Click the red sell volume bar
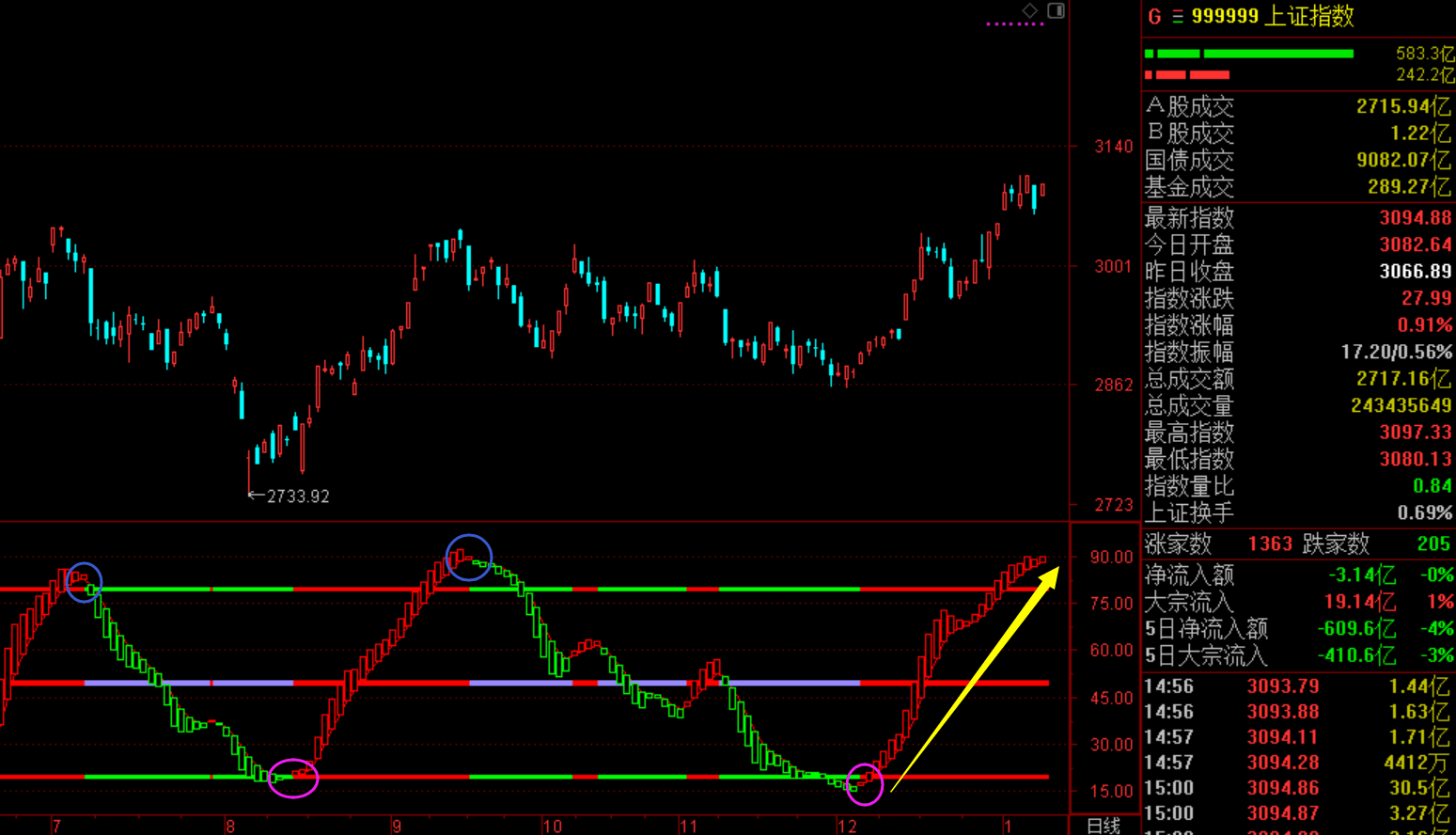1456x835 pixels. pos(1187,74)
